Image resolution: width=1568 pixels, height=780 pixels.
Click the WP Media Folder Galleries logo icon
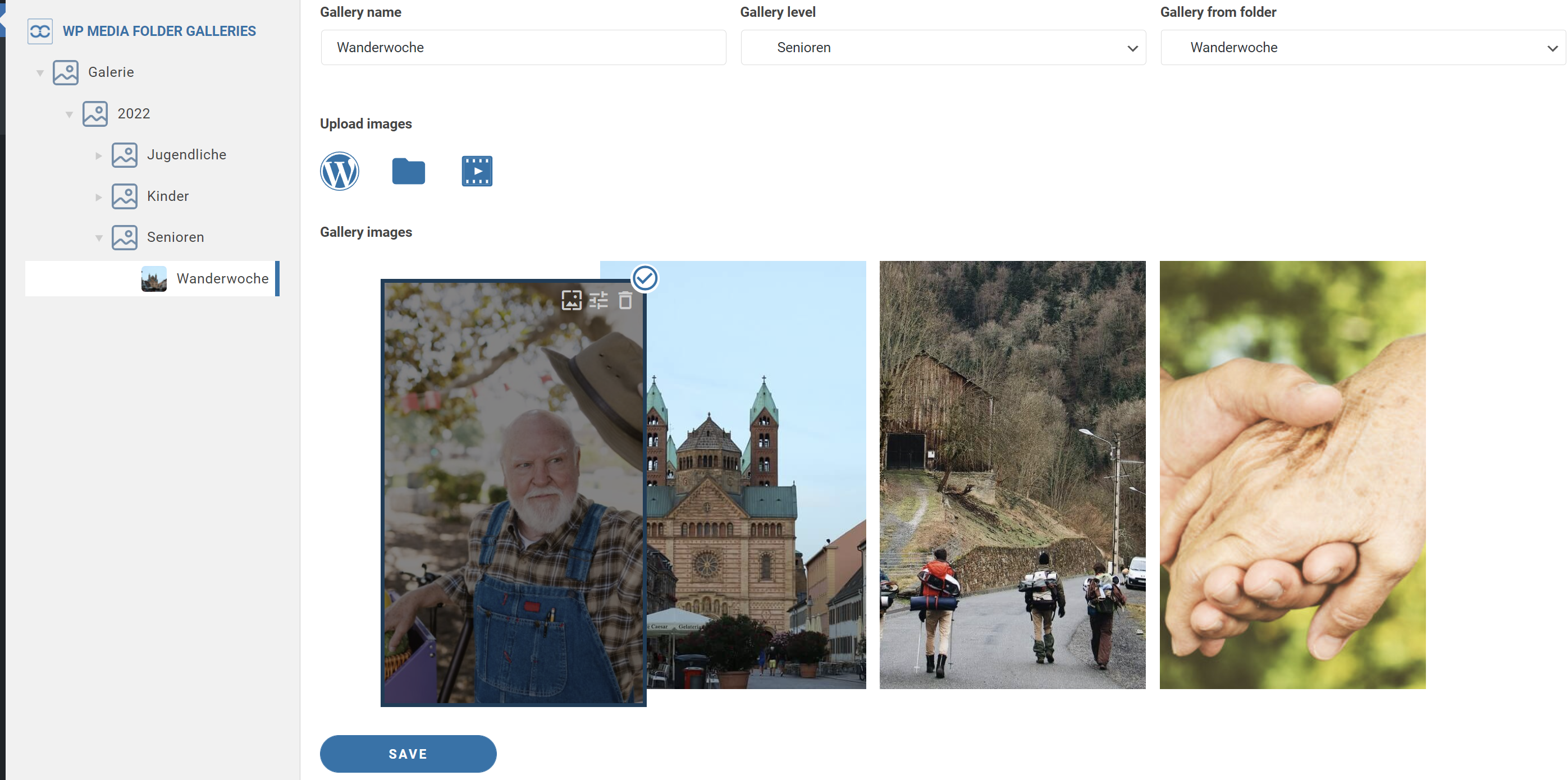pyautogui.click(x=40, y=31)
